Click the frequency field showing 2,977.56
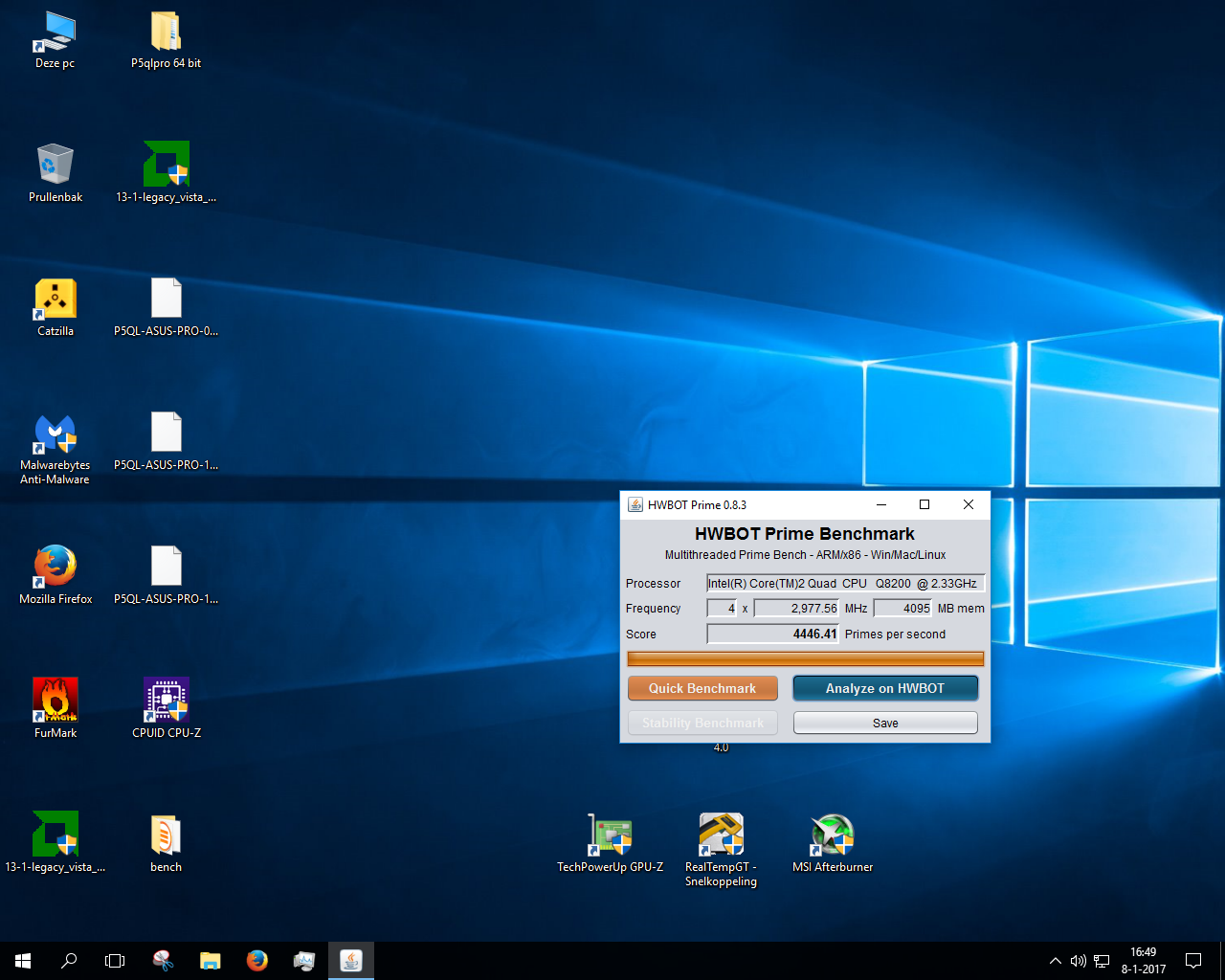 [796, 608]
